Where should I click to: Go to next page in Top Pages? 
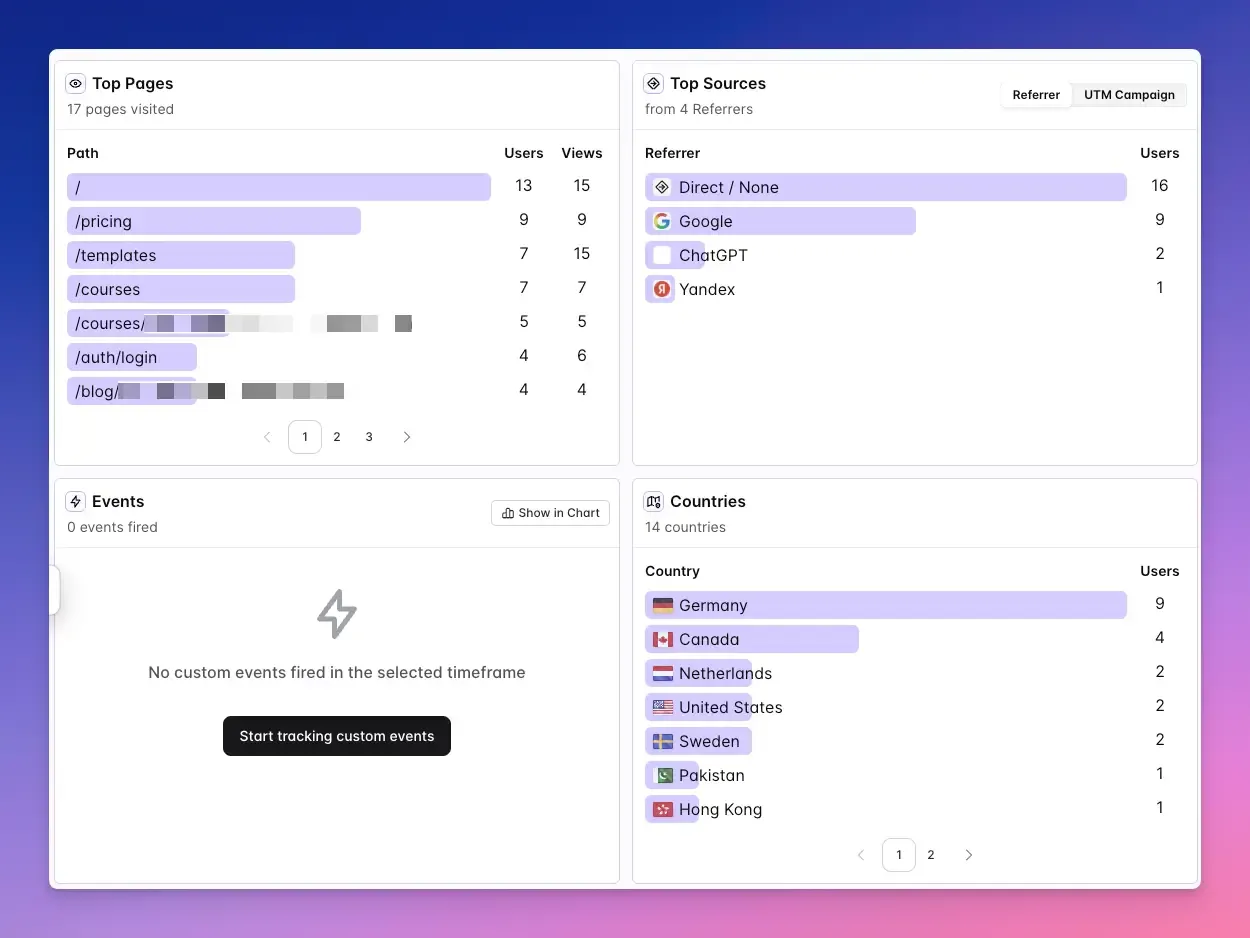coord(406,437)
